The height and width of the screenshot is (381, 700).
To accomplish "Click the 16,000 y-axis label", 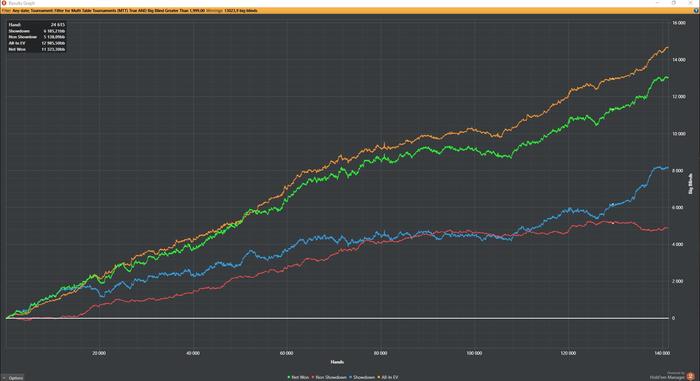I will (x=679, y=23).
